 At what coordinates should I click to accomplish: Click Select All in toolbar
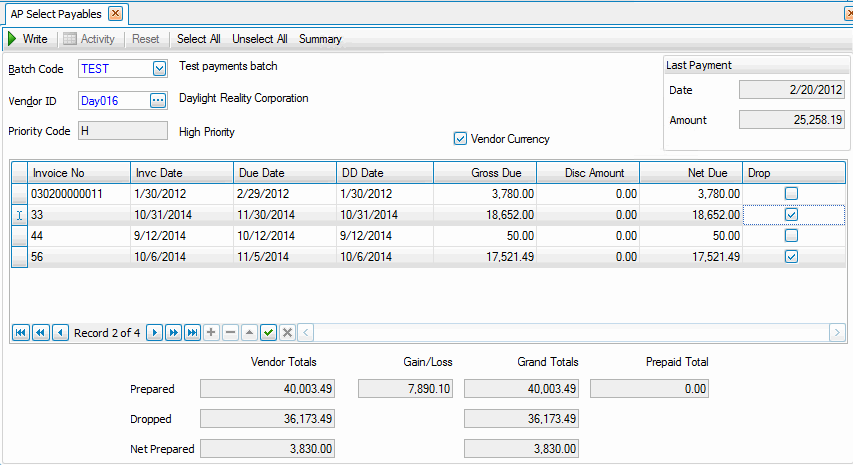199,39
